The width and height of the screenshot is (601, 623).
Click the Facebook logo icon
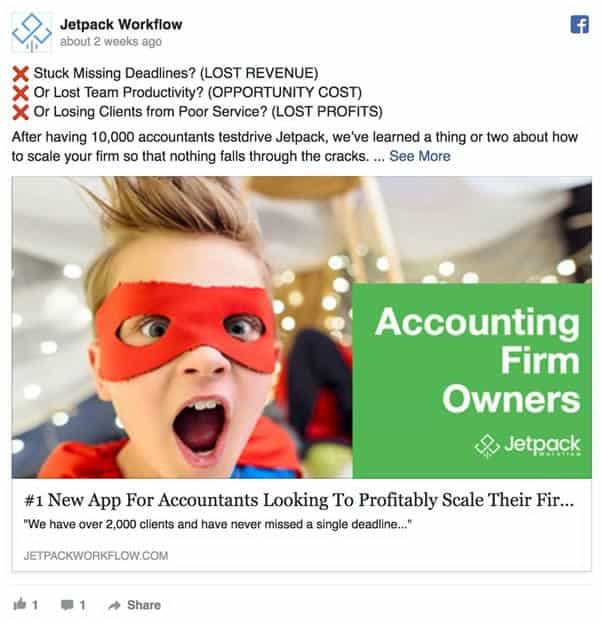click(580, 25)
